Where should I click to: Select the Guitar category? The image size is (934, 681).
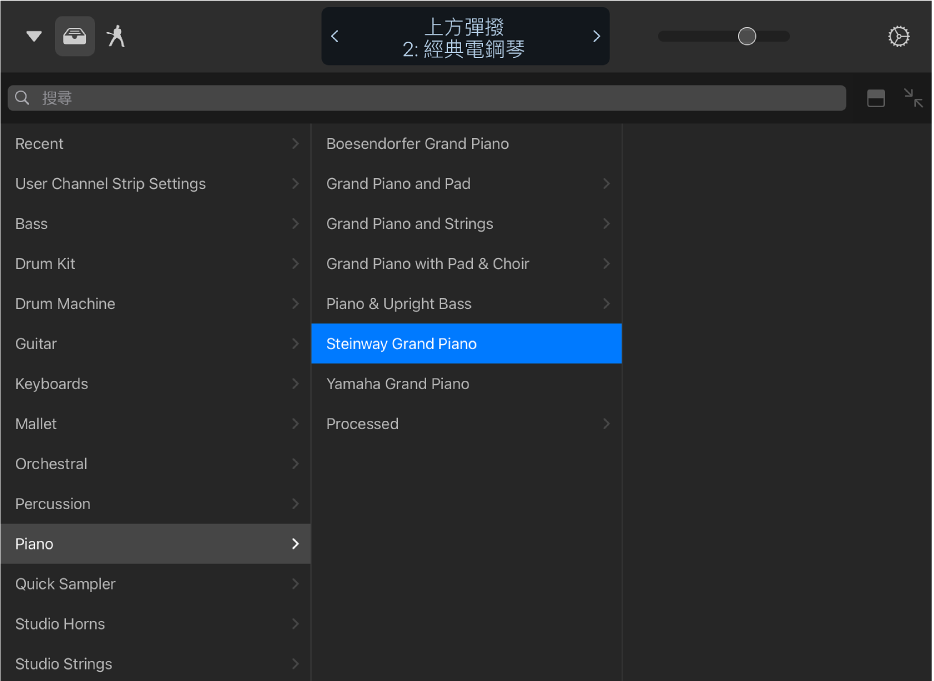coord(156,344)
